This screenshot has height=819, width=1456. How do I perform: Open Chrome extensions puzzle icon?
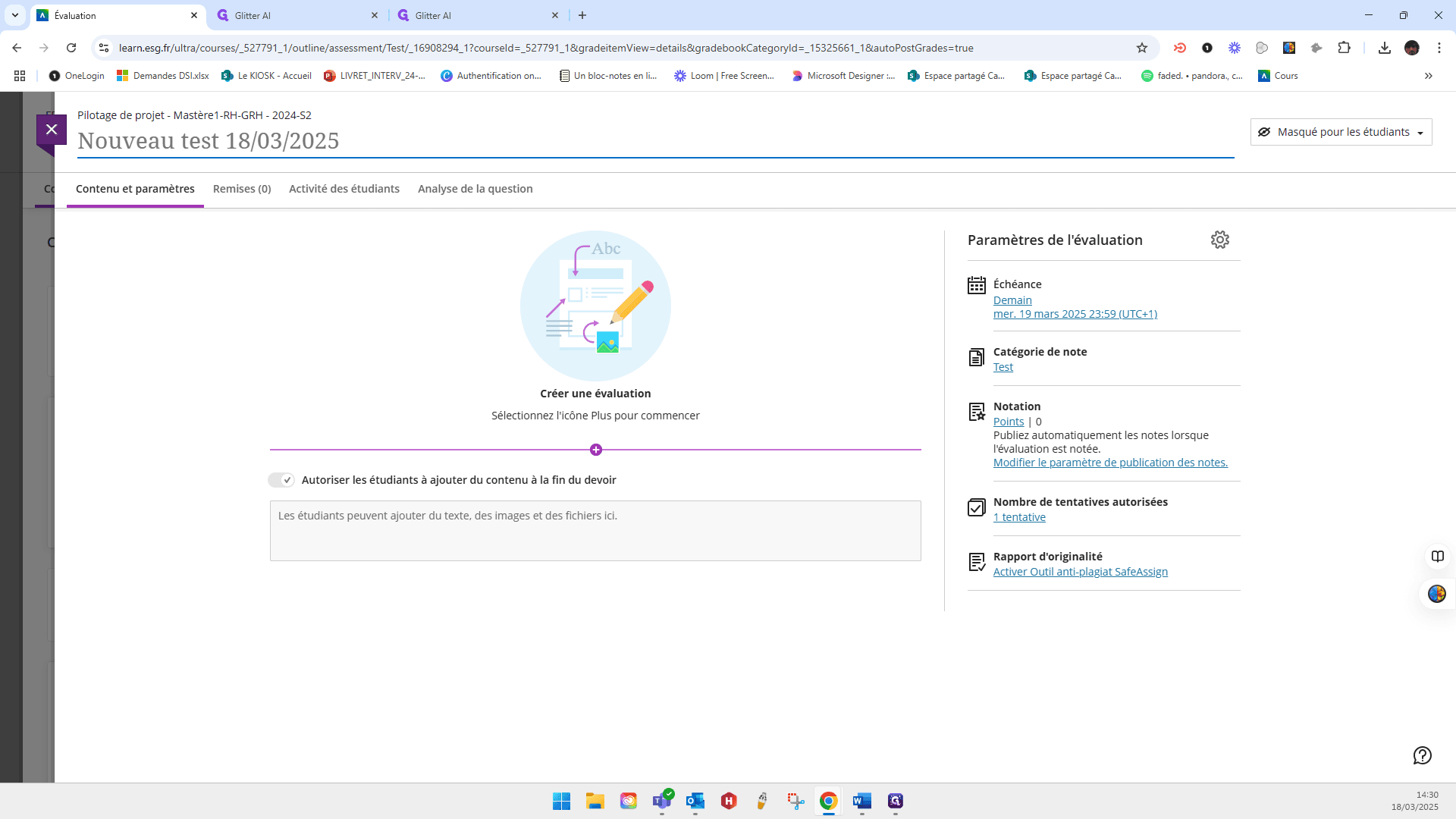pyautogui.click(x=1344, y=48)
